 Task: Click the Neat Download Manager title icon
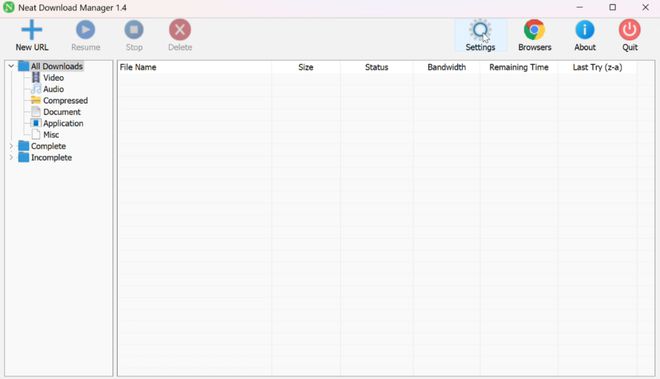tap(8, 7)
